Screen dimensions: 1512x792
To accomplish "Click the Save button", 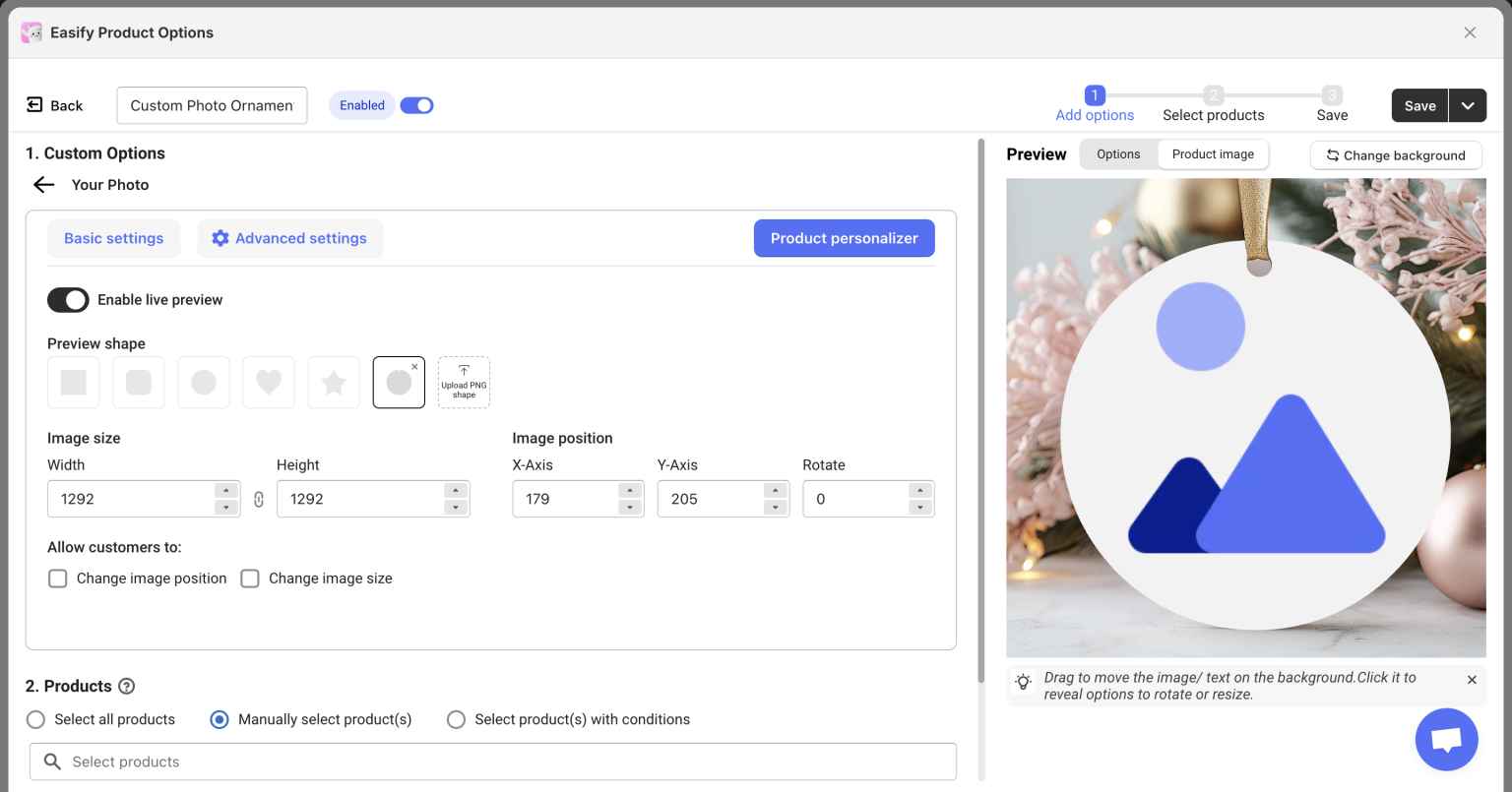I will 1419,105.
